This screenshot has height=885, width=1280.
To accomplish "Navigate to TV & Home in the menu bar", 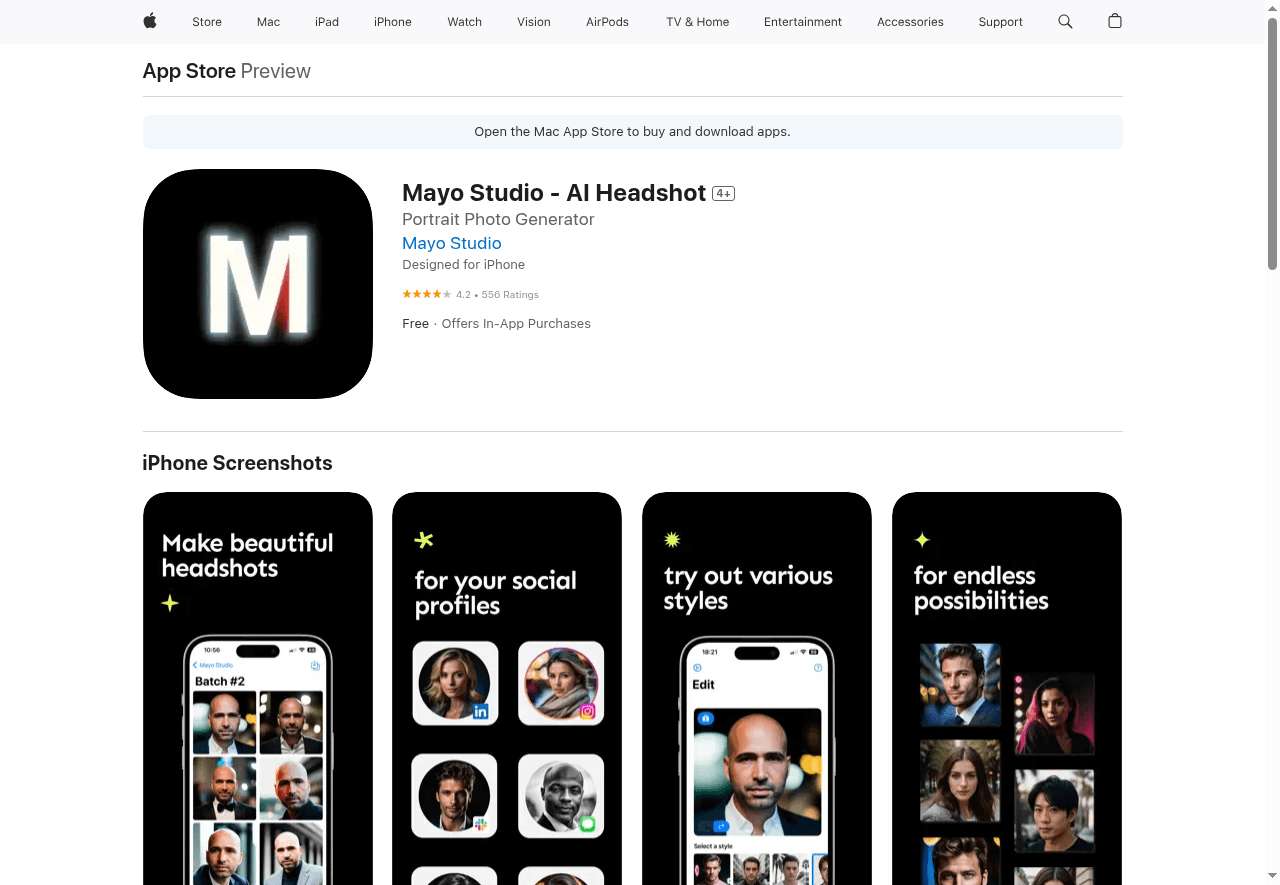I will point(697,21).
